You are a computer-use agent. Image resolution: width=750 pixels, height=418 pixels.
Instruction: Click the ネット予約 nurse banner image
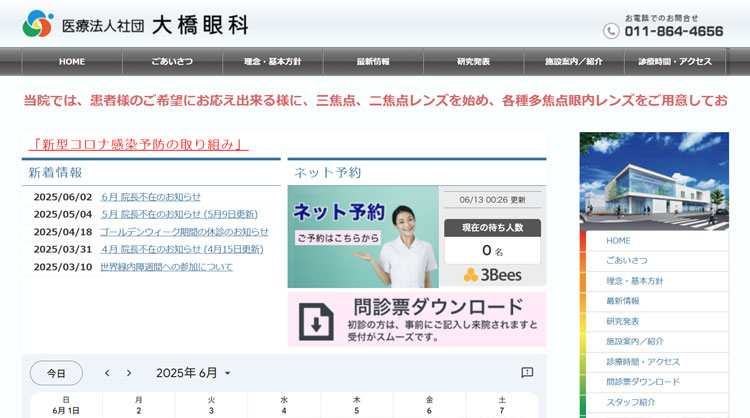[x=363, y=237]
